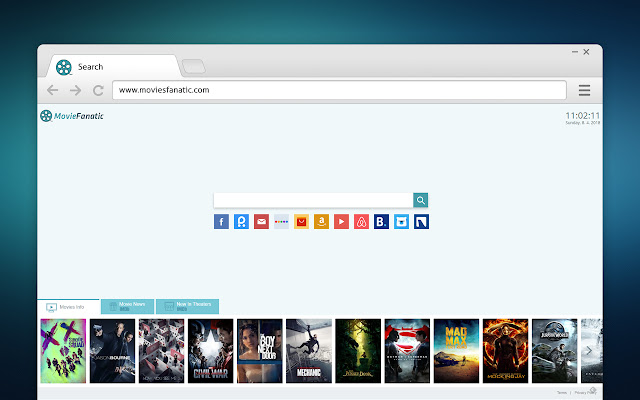Minimize the browser window
The image size is (640, 400).
575,52
